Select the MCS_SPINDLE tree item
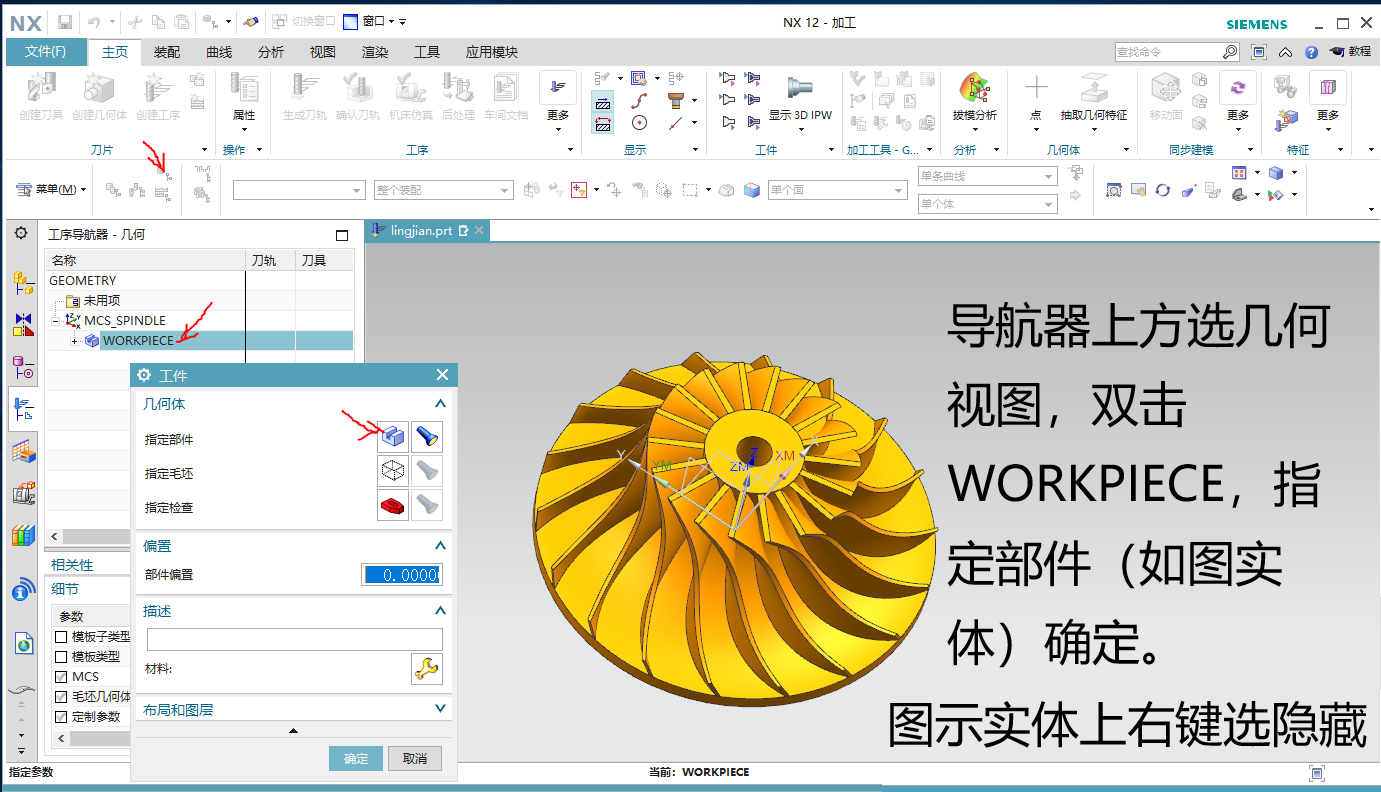Screen dimensions: 1381x792 click(125, 321)
